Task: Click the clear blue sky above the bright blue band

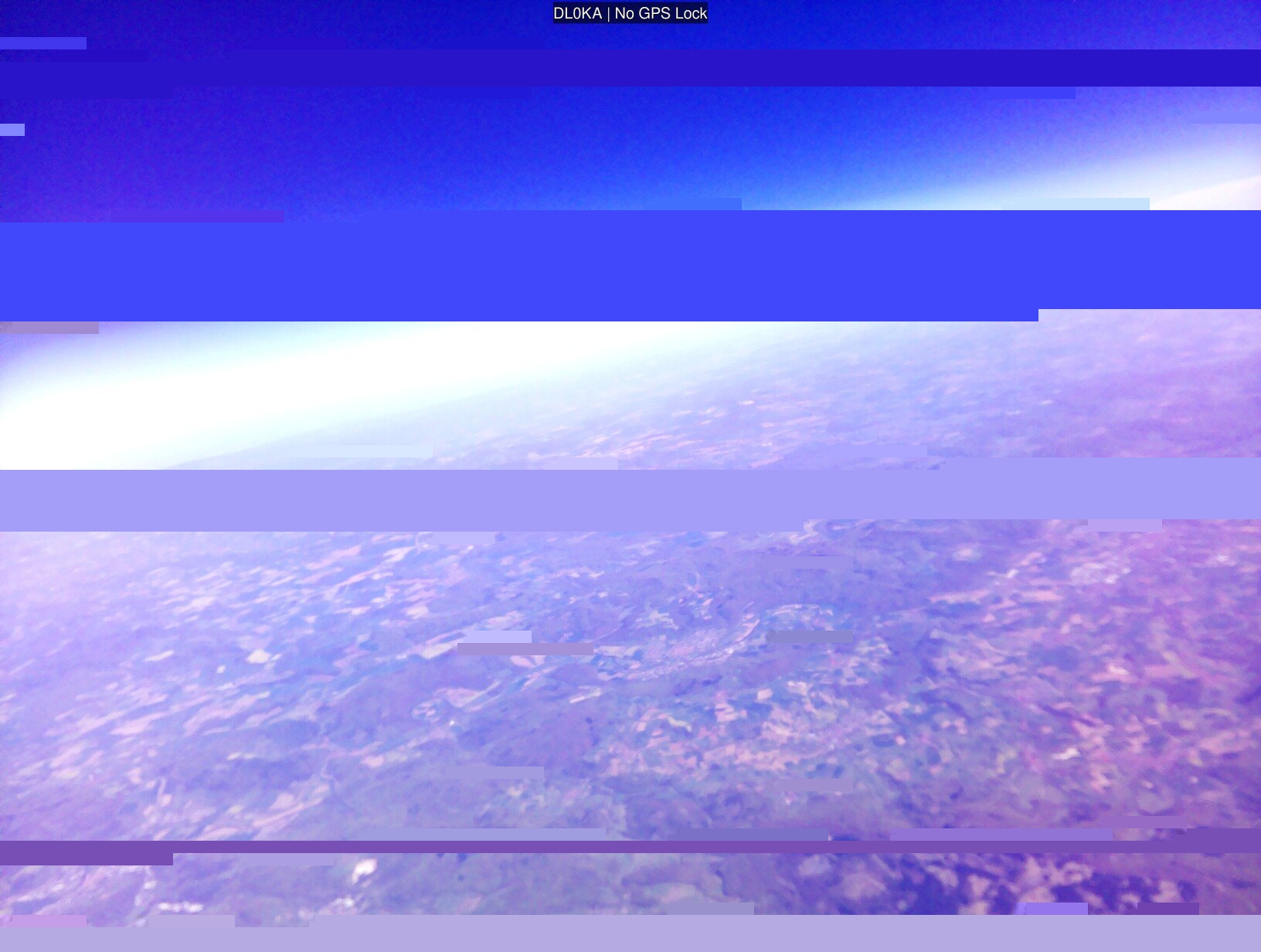Action: [x=541, y=155]
